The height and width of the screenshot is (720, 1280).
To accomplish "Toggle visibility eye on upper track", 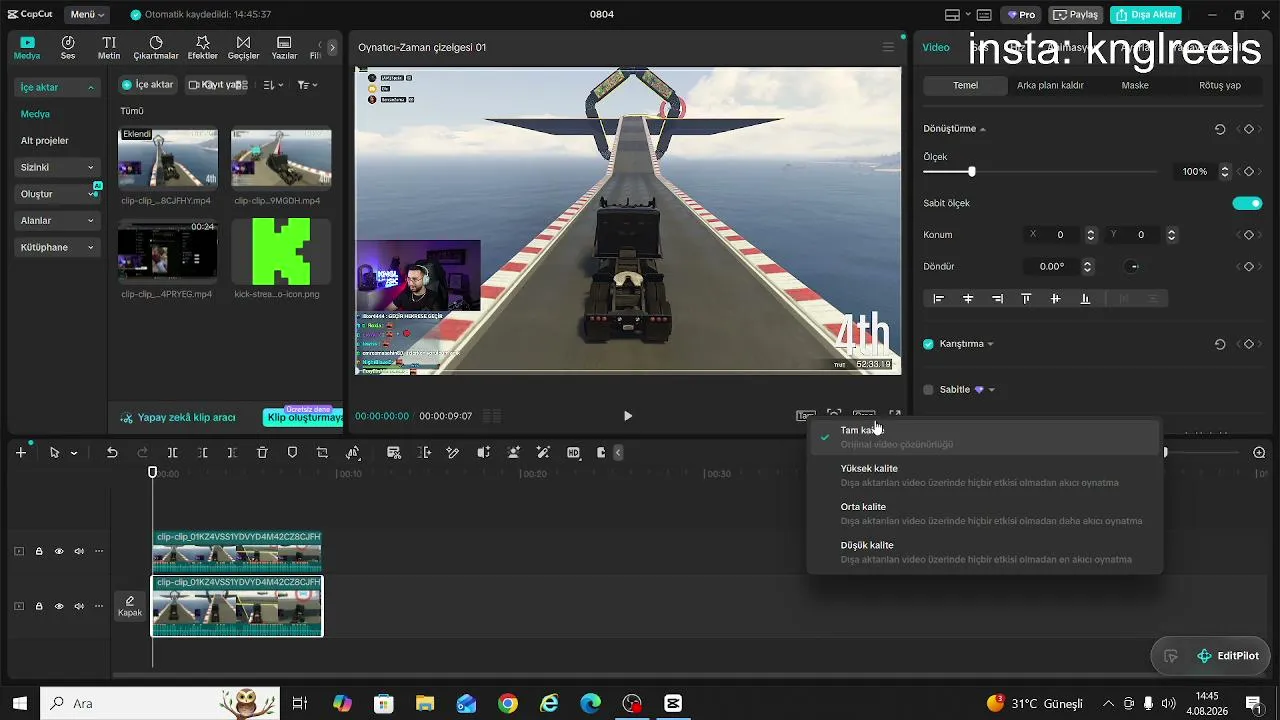I will click(59, 552).
